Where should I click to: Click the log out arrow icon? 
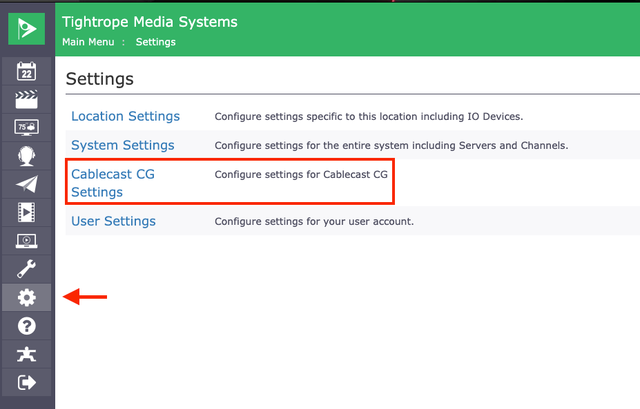tap(27, 382)
